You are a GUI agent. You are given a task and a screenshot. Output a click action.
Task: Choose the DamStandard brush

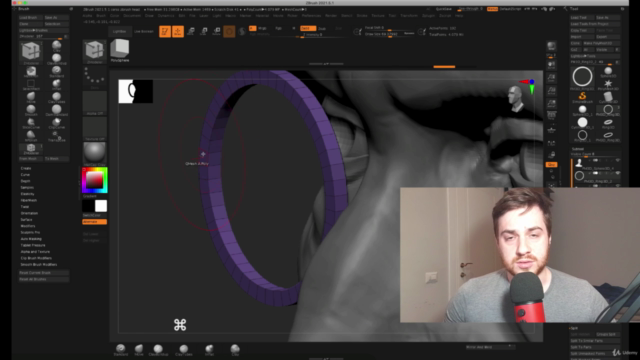[x=56, y=110]
